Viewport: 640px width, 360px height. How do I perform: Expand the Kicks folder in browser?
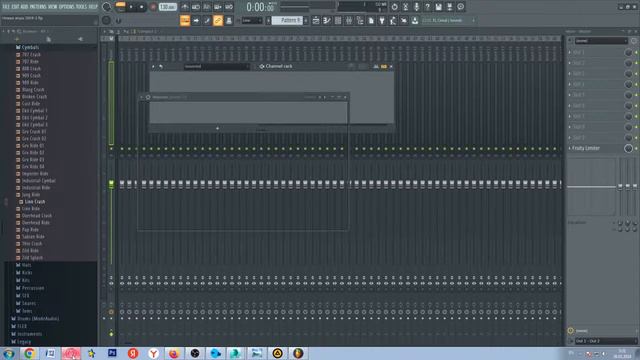(x=24, y=273)
